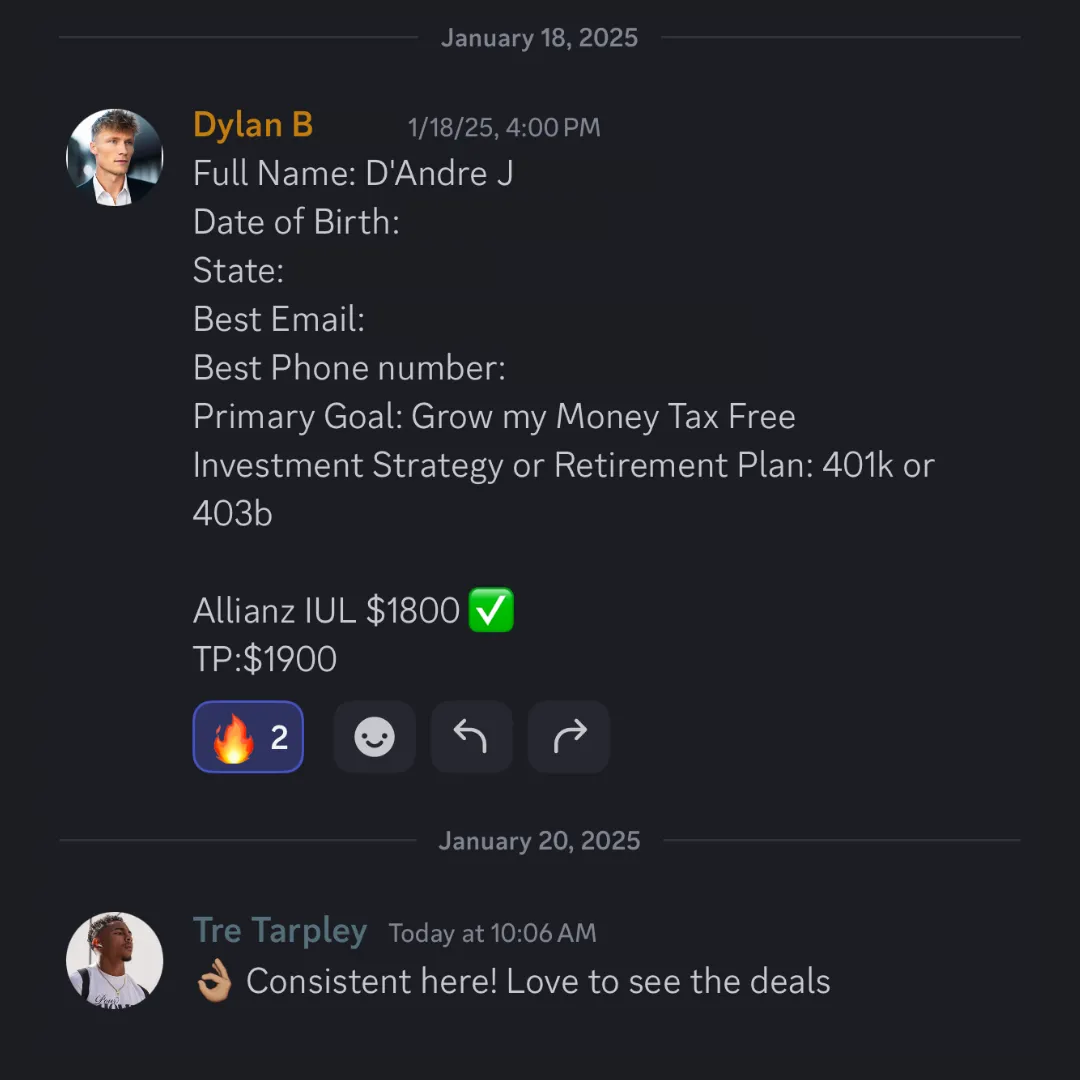Click the January 18, 2025 date divider
1080x1080 pixels.
539,38
